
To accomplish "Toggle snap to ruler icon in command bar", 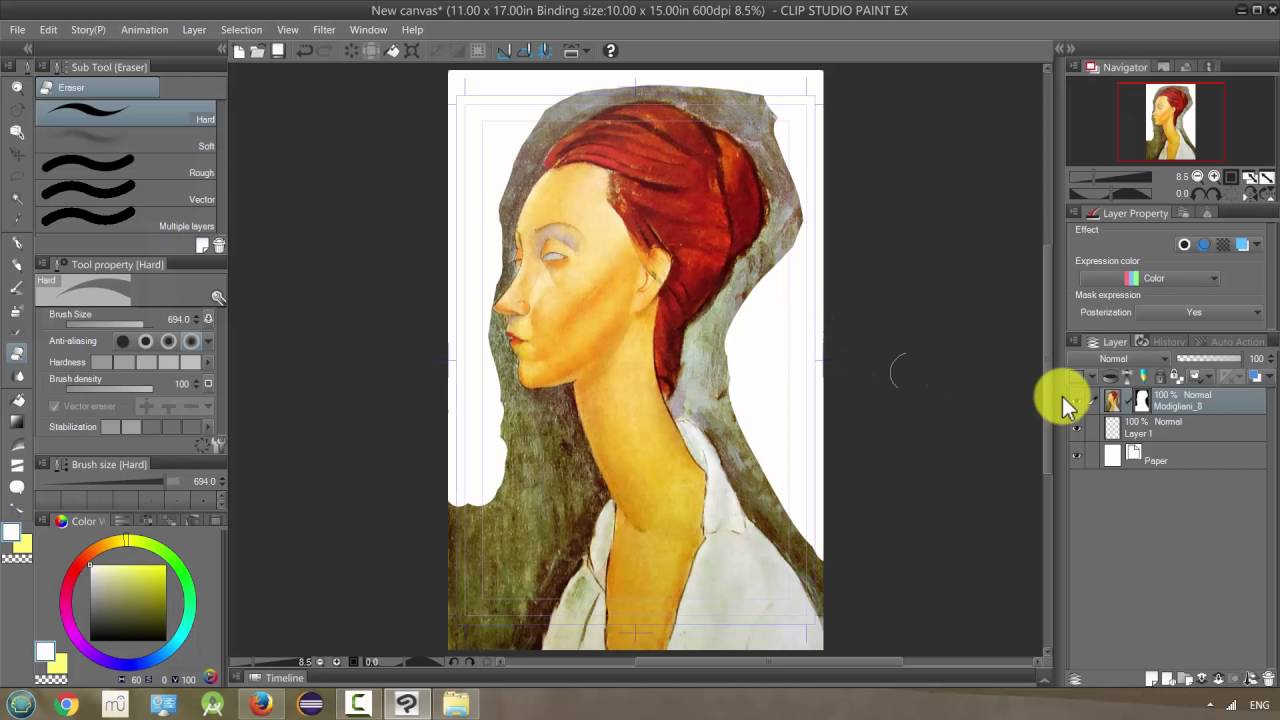I will pos(505,51).
